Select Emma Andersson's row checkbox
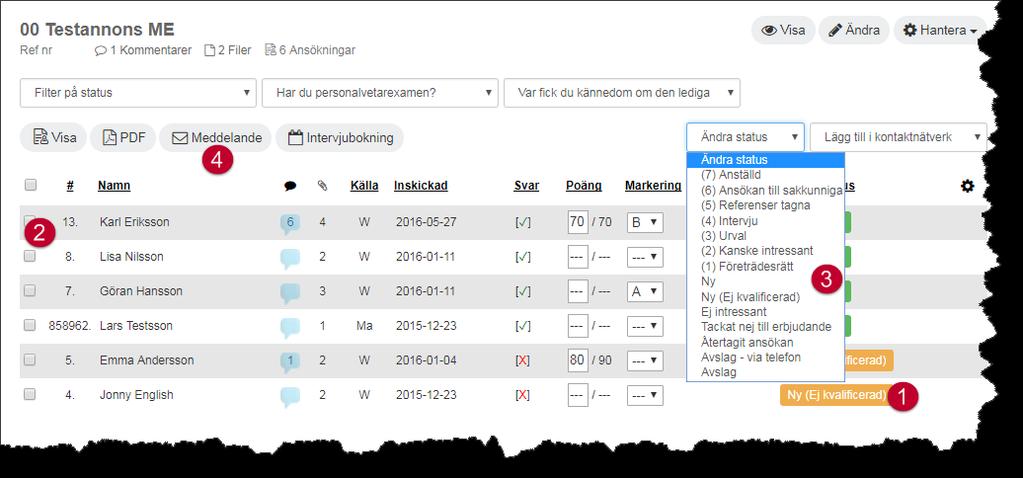This screenshot has width=1023, height=478. pyautogui.click(x=29, y=359)
